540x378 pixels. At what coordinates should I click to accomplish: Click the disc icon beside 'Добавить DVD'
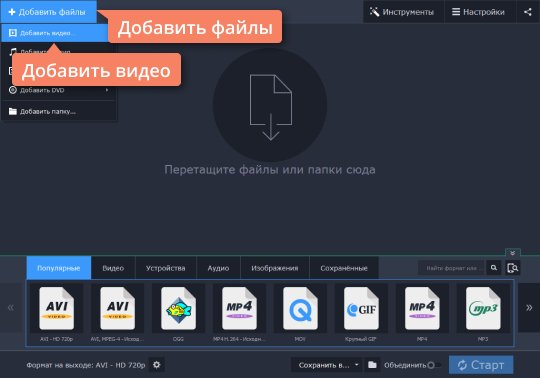pos(13,90)
